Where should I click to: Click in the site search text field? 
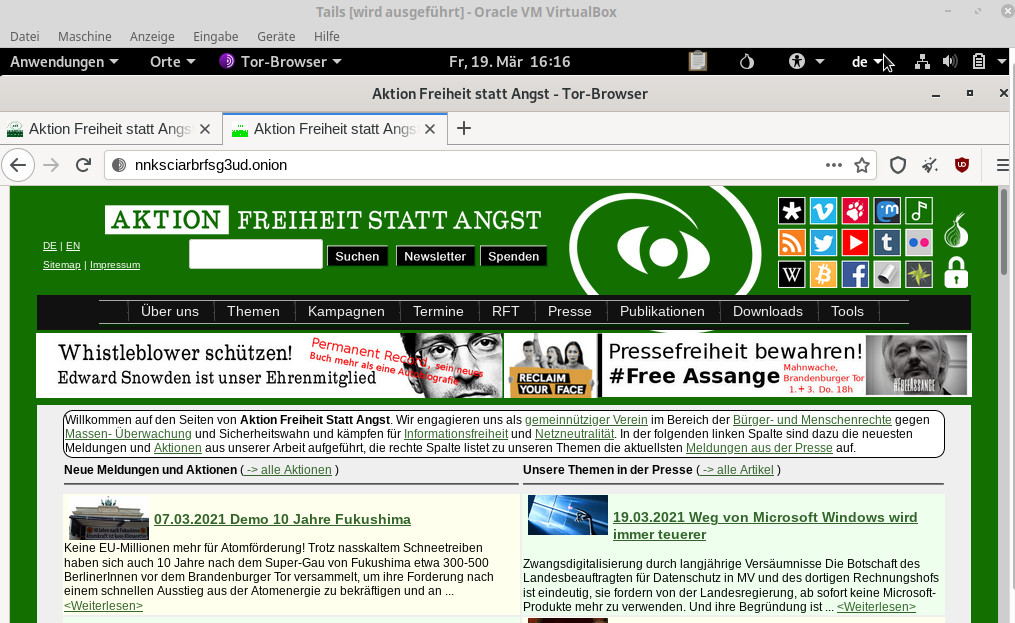click(256, 254)
